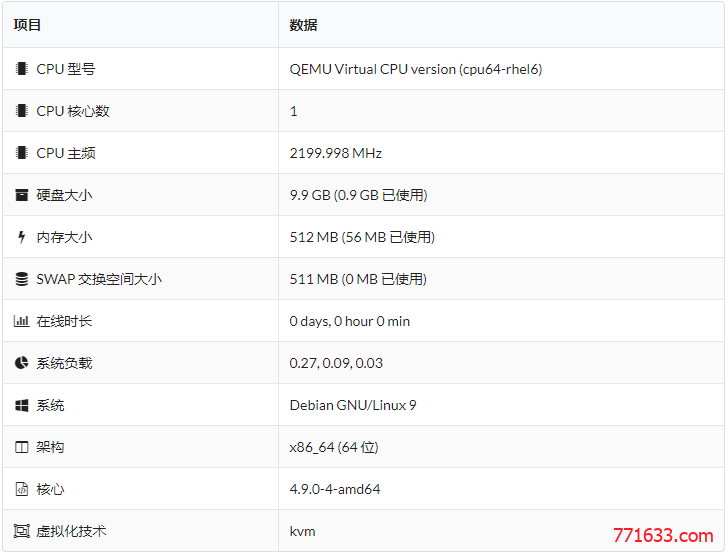The image size is (728, 554).
Task: Click the Debian GNU/Linux 9 value
Action: (x=352, y=405)
